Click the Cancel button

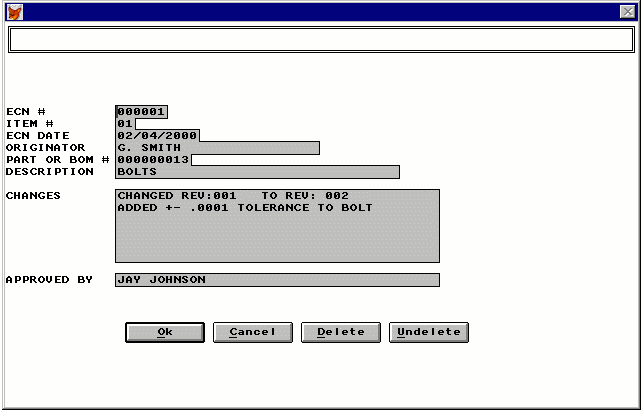coord(253,332)
